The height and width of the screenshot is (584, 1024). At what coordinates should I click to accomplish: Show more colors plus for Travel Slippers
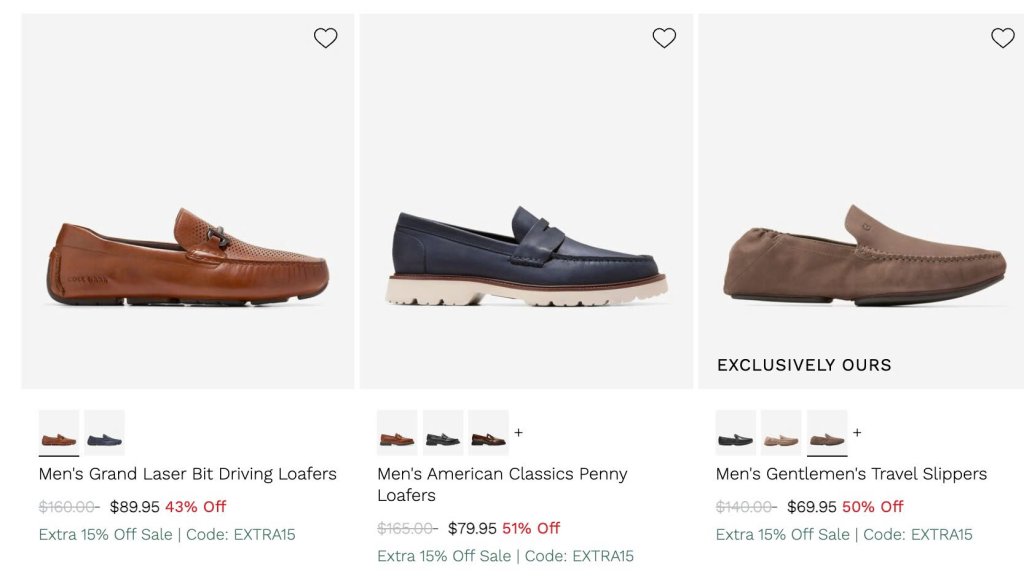click(x=857, y=432)
